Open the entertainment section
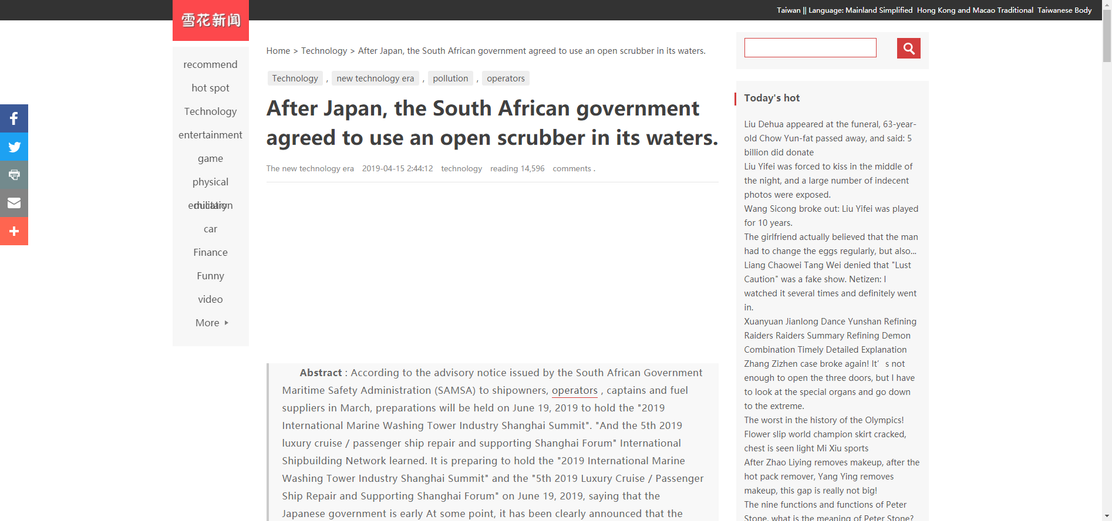Viewport: 1112px width, 521px height. coord(211,135)
